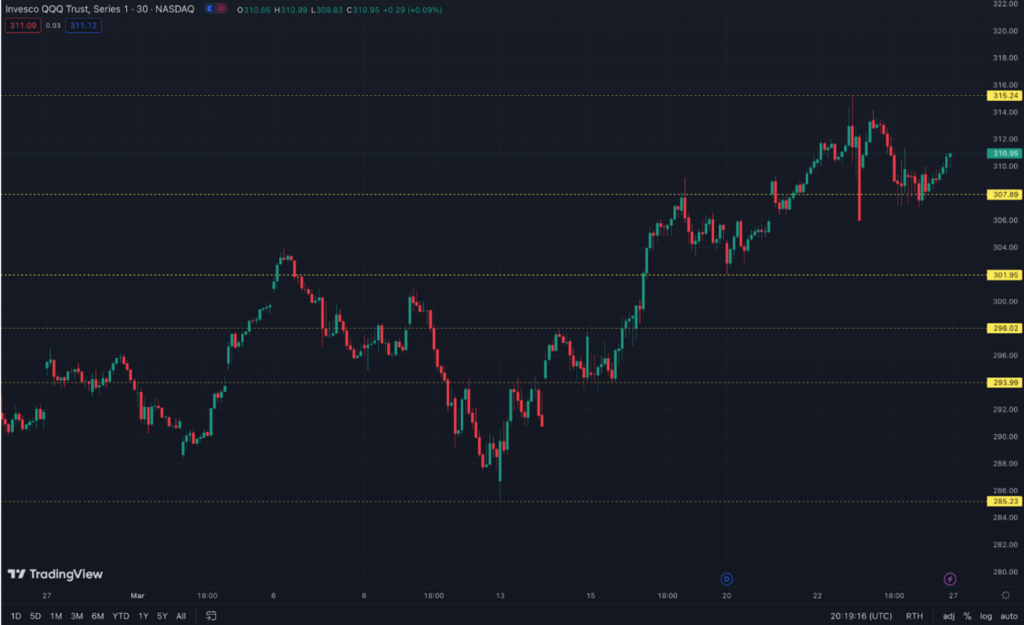1024x625 pixels.
Task: Click the 13 date label on time axis
Action: tap(500, 596)
